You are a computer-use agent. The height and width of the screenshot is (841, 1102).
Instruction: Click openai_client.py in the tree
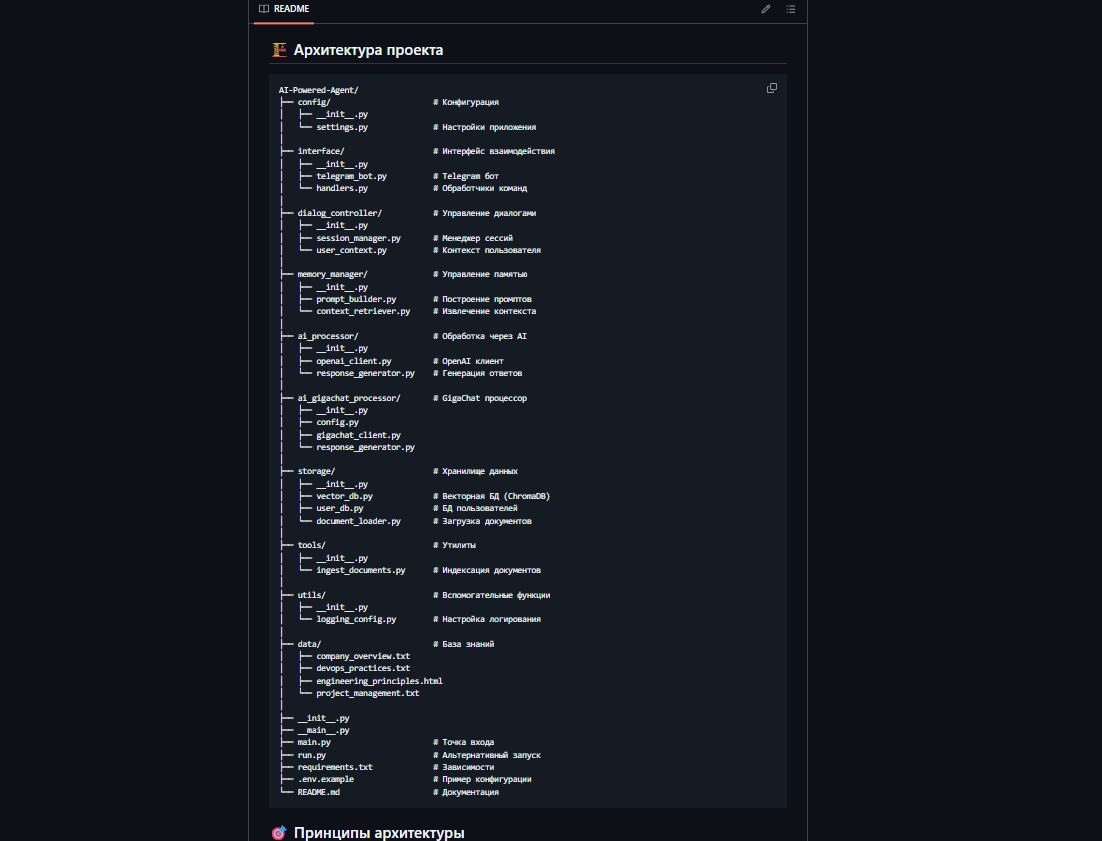353,361
